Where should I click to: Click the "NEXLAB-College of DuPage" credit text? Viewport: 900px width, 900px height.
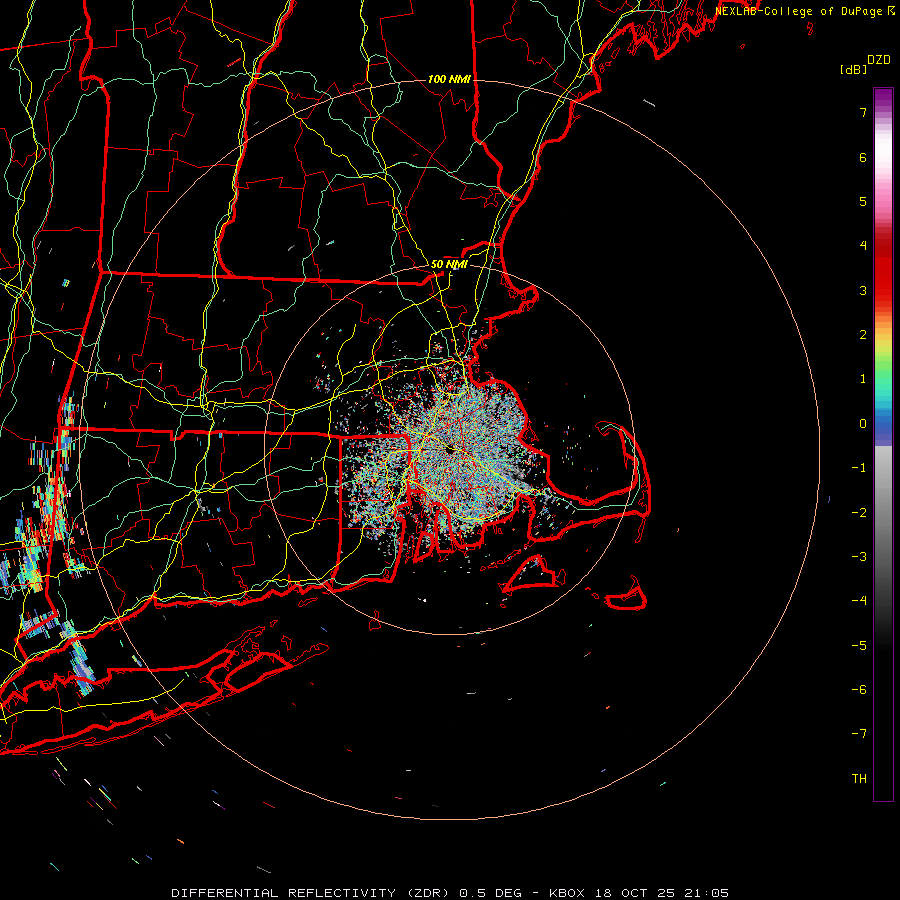coord(800,11)
